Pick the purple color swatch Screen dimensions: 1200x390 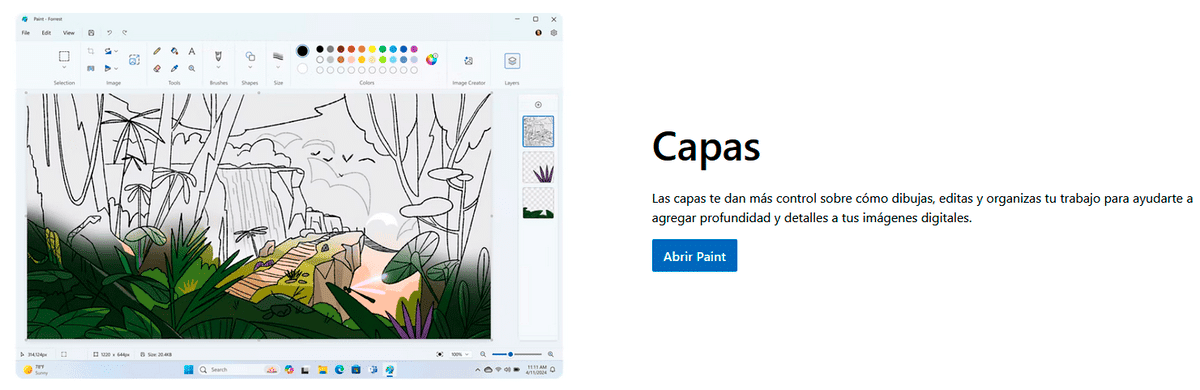click(x=414, y=49)
